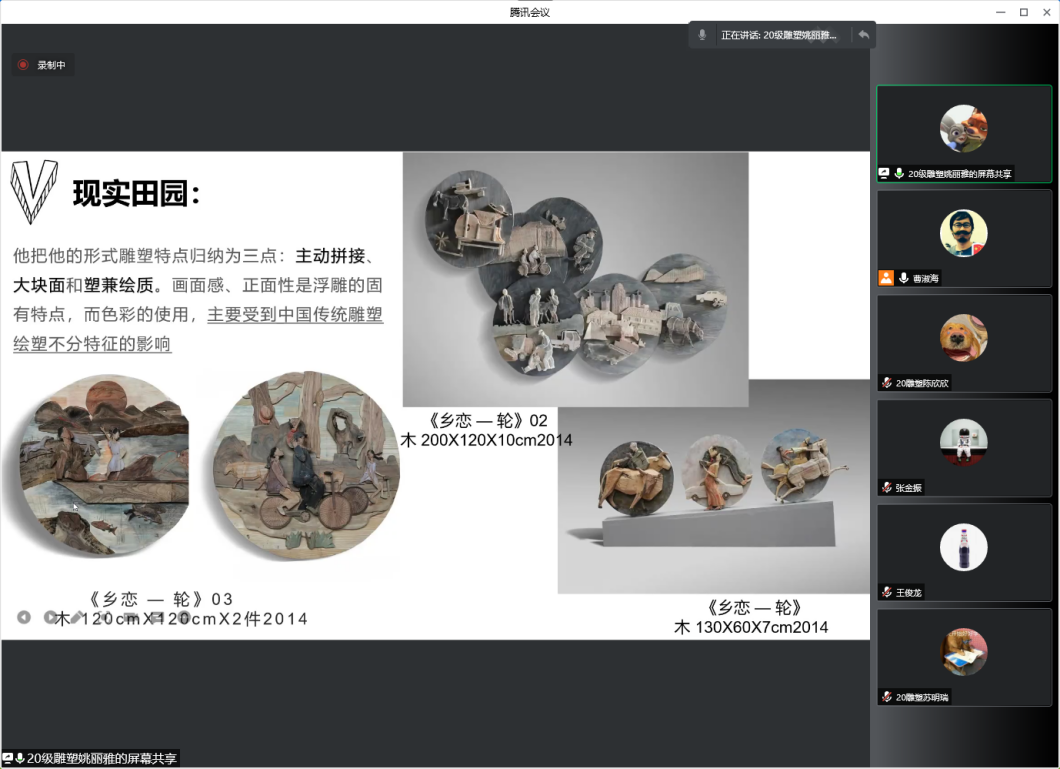Click the 录制中 recording status label
This screenshot has height=769, width=1060.
click(x=51, y=65)
